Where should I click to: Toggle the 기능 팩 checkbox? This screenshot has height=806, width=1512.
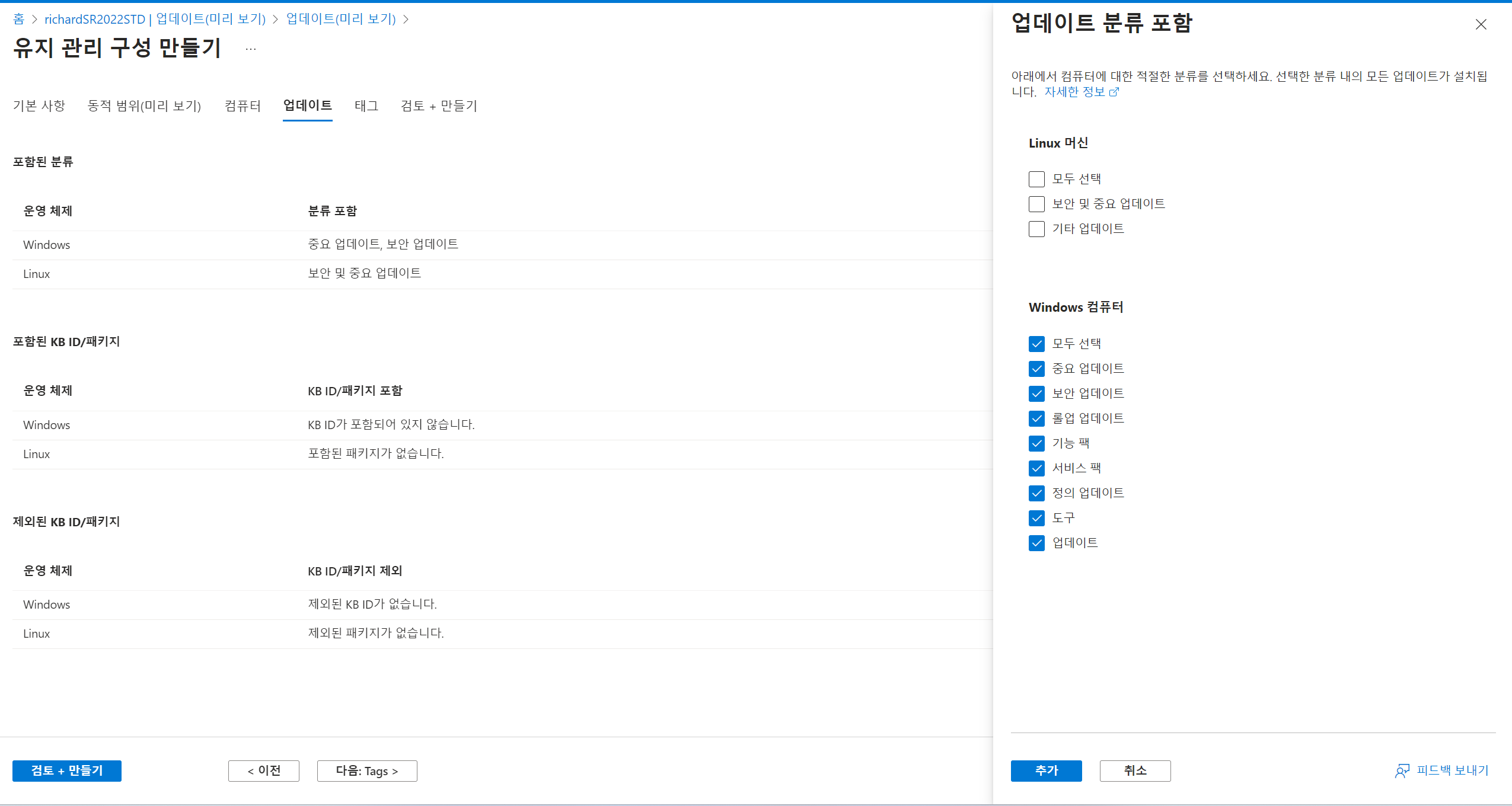pos(1036,443)
